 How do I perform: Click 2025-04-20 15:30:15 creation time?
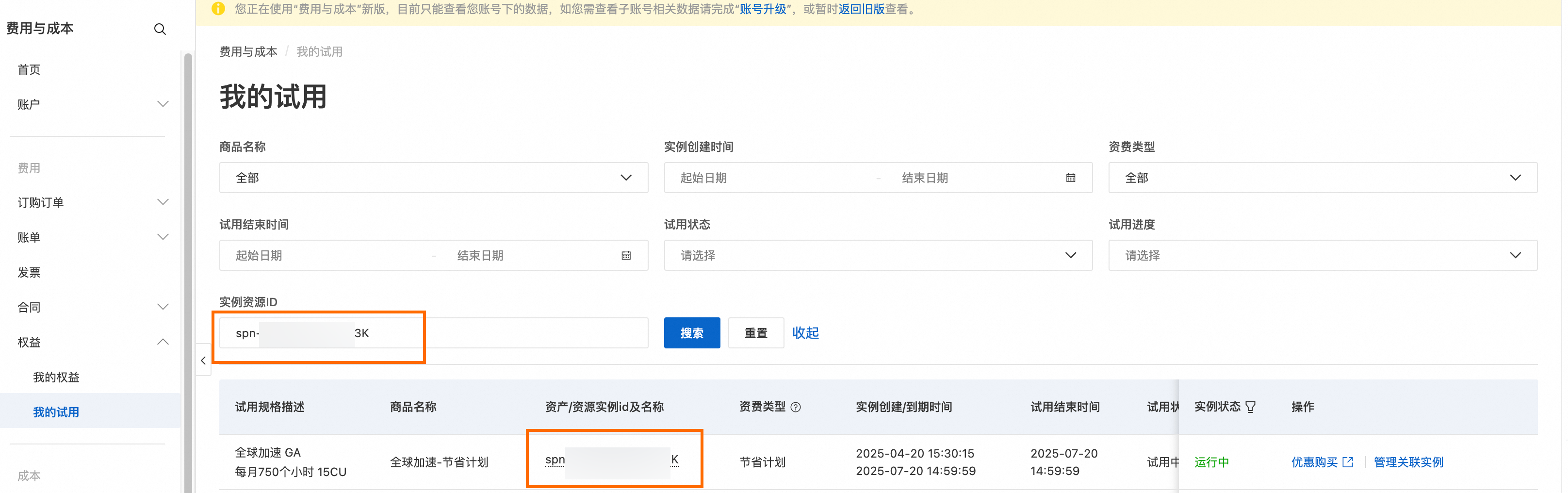tap(915, 453)
